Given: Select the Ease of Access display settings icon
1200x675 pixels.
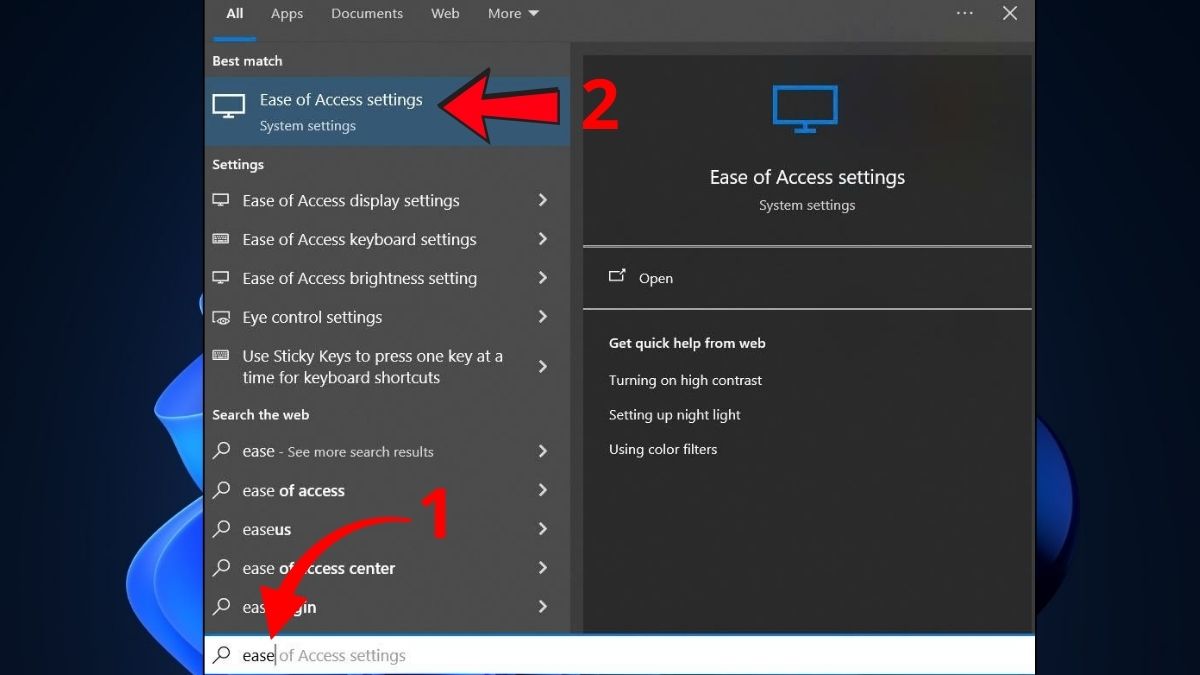Looking at the screenshot, I should (220, 200).
